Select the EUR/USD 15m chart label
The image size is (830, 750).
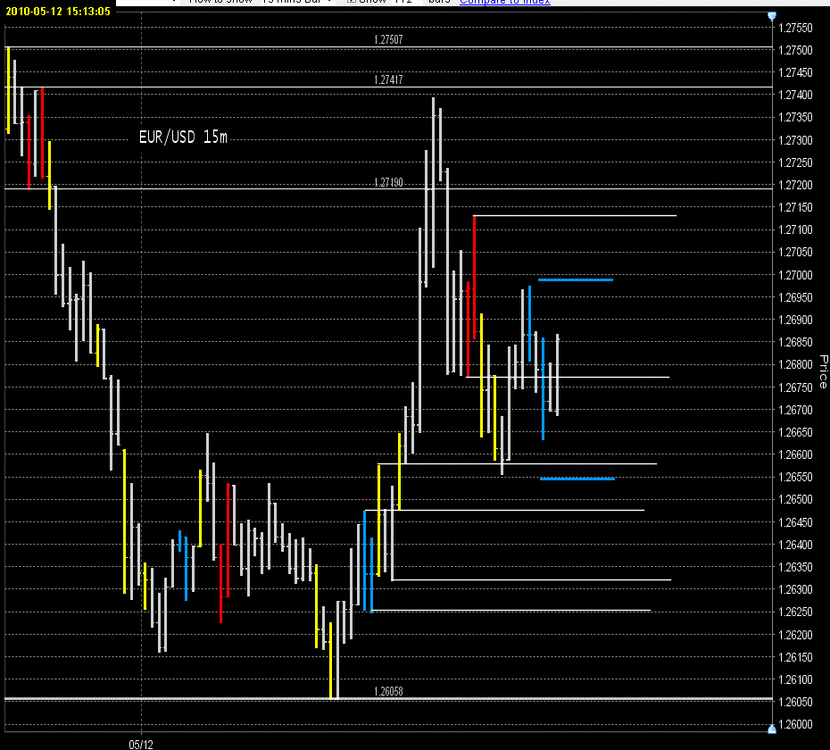(183, 137)
